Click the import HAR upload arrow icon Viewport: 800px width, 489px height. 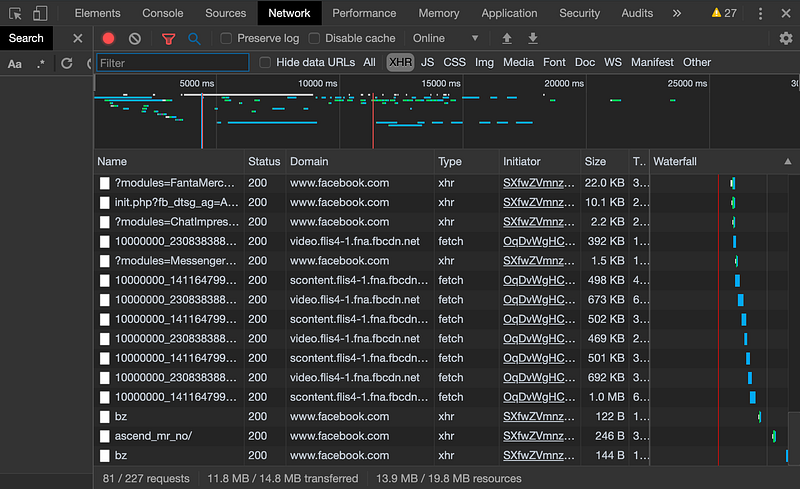coord(507,39)
